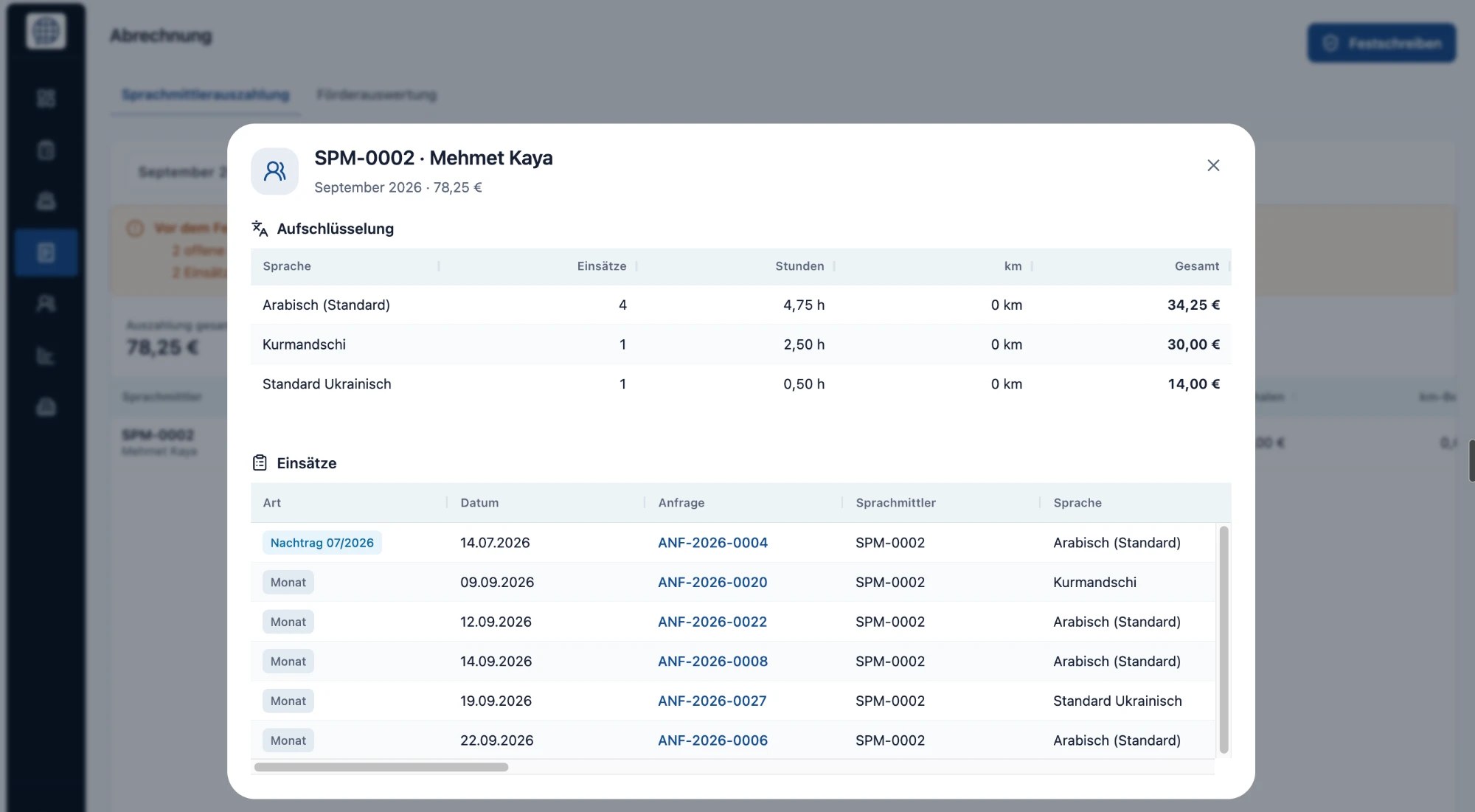Open request ANF-2026-0020
This screenshot has height=812, width=1475.
(x=712, y=582)
